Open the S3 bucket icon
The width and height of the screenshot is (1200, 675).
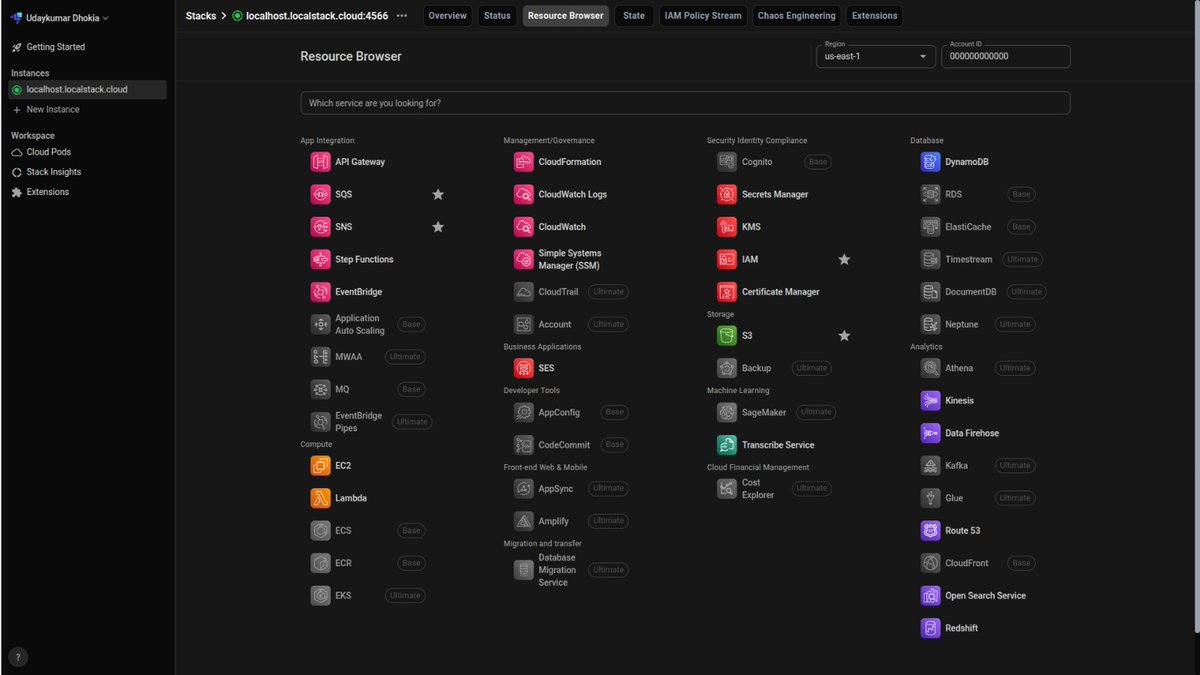point(727,336)
